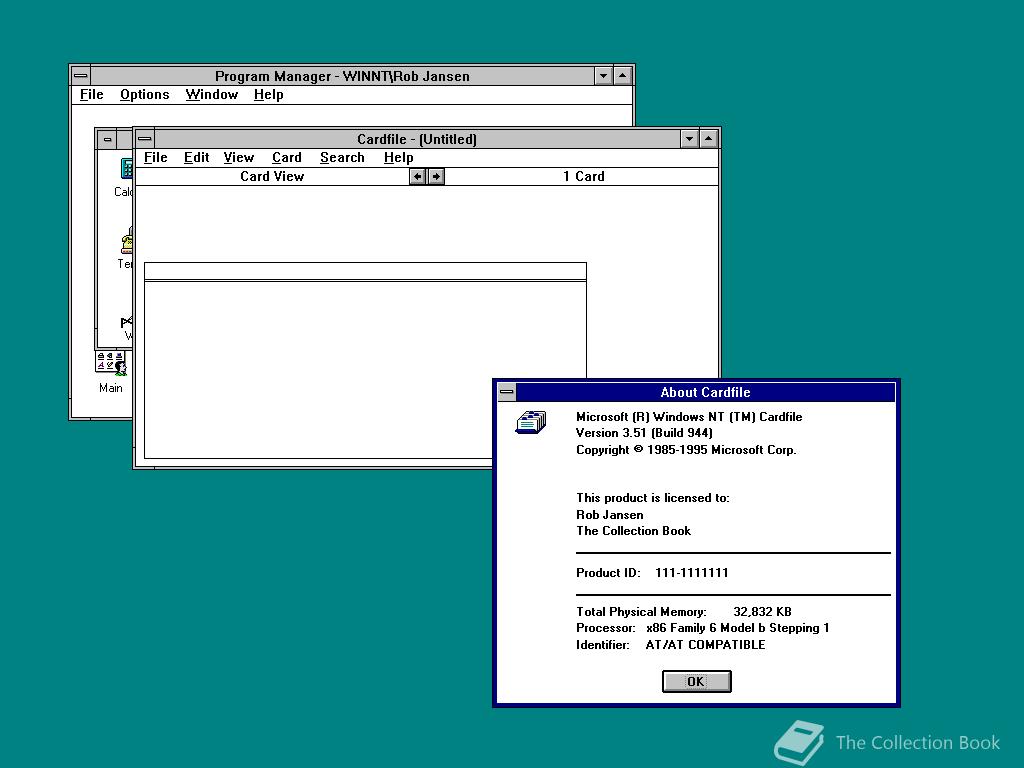Open the Edit menu in Cardfile
Image resolution: width=1024 pixels, height=768 pixels.
pyautogui.click(x=196, y=157)
